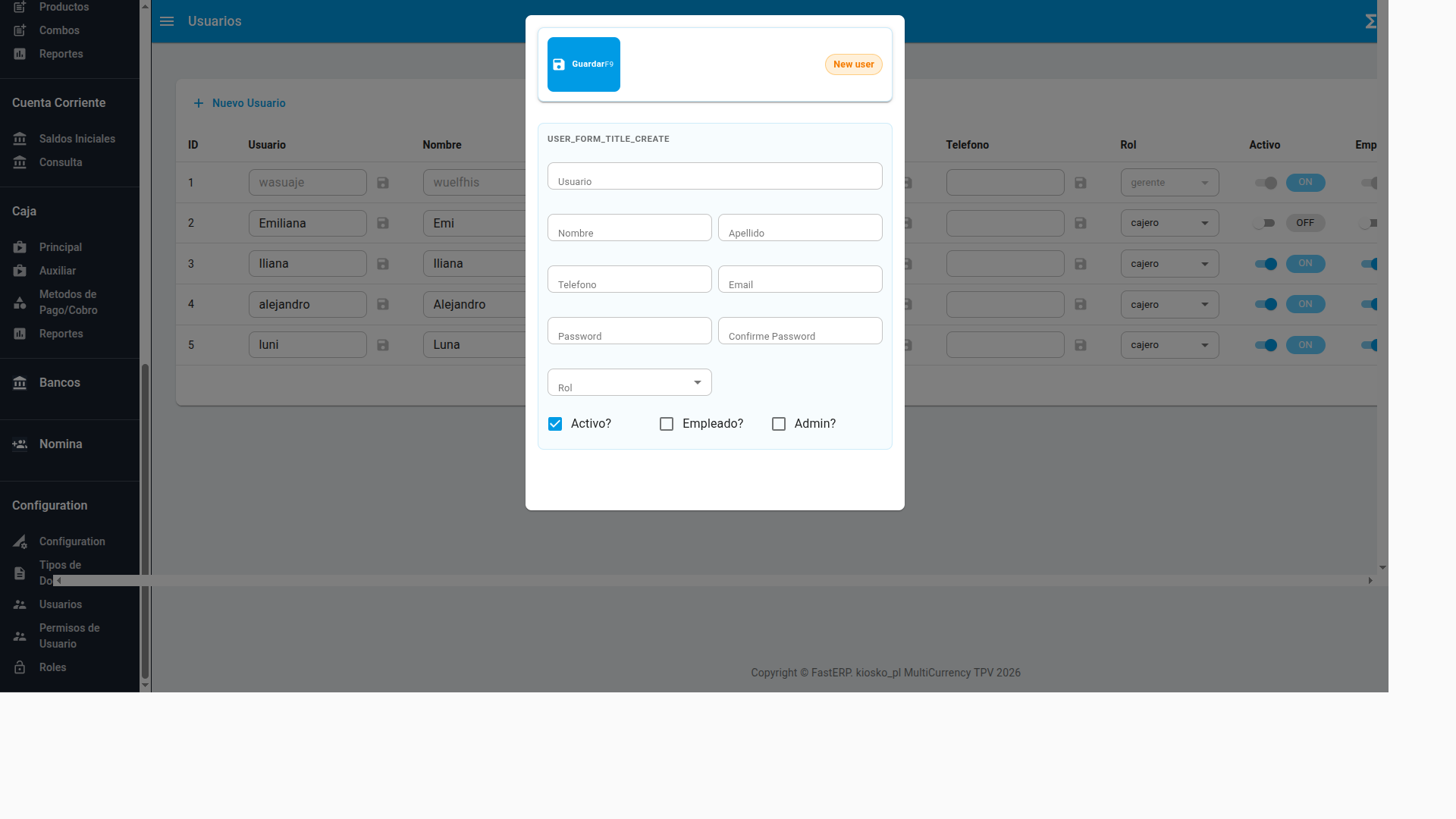Screen dimensions: 1456x819
Task: Click the save icon next to alejandro username
Action: coord(383,304)
